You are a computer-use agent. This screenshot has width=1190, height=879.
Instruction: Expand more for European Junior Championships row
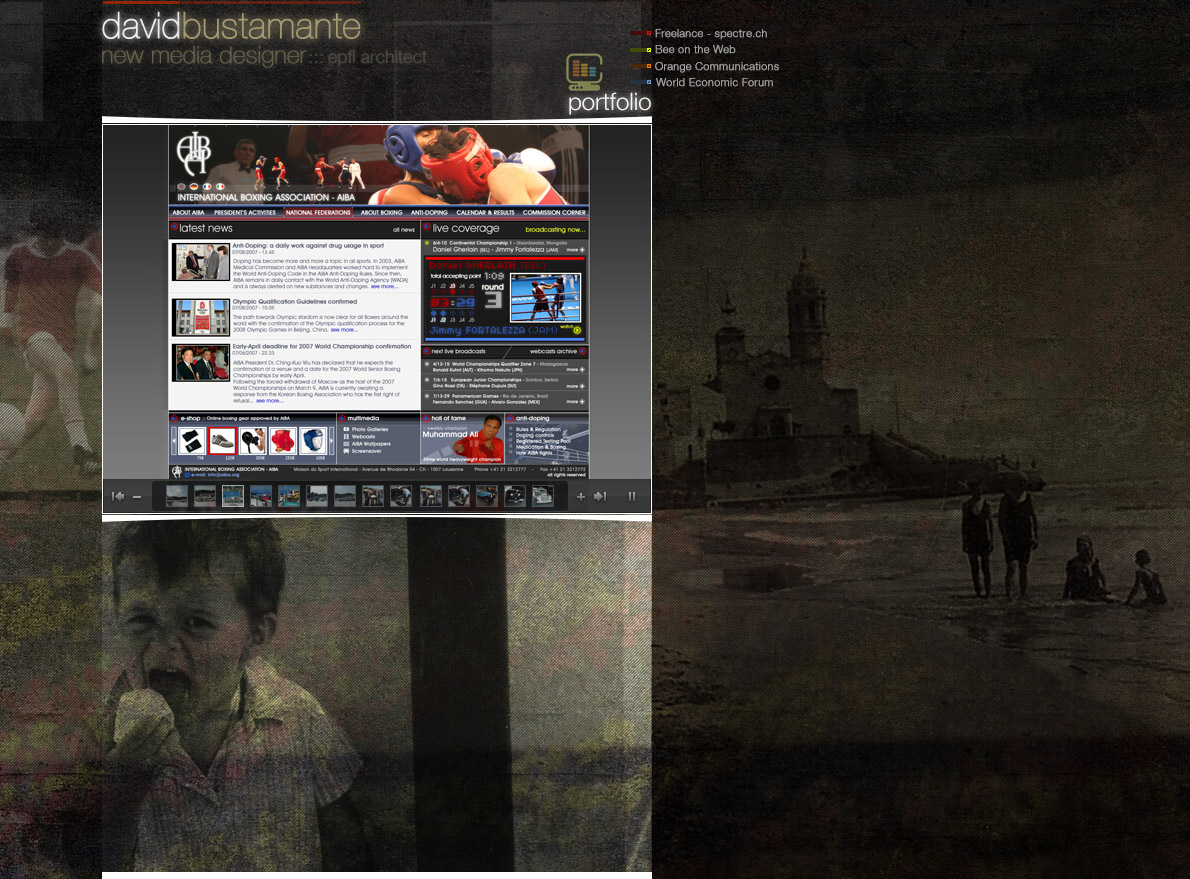[576, 386]
